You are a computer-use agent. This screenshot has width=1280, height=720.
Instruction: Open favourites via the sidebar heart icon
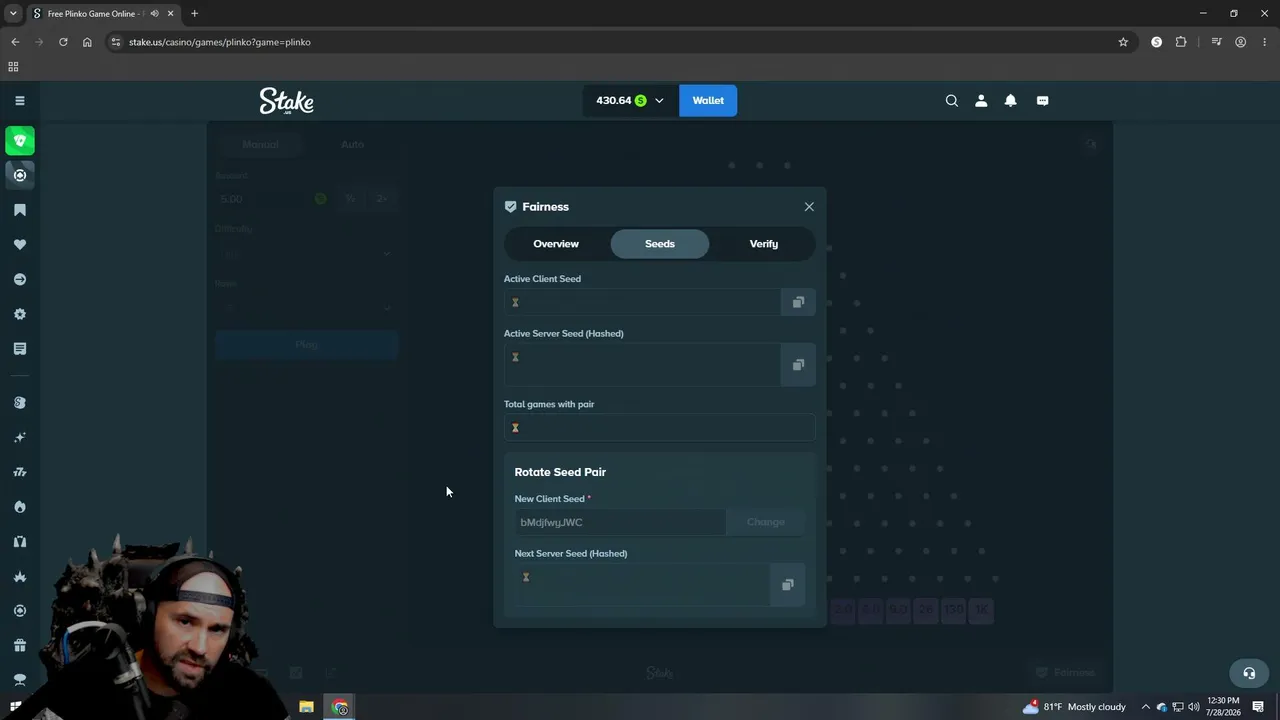coord(20,245)
